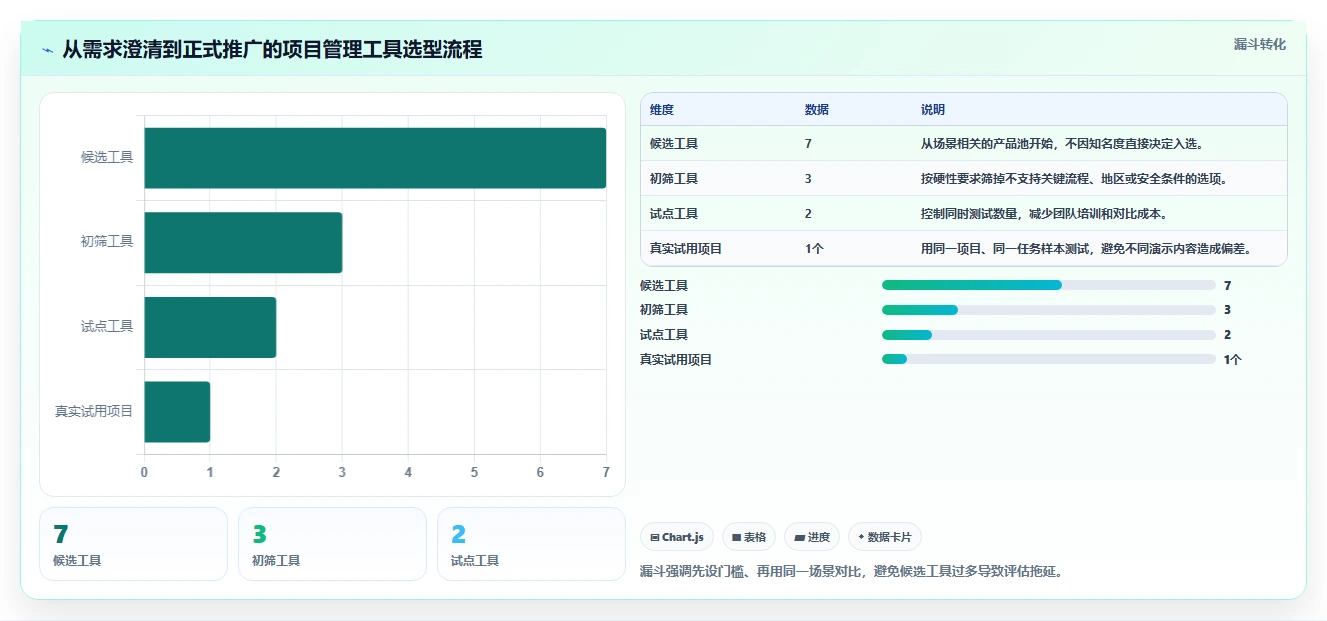Image resolution: width=1327 pixels, height=621 pixels.
Task: Click the chart y-axis label 初筛工具
Action: 107,242
